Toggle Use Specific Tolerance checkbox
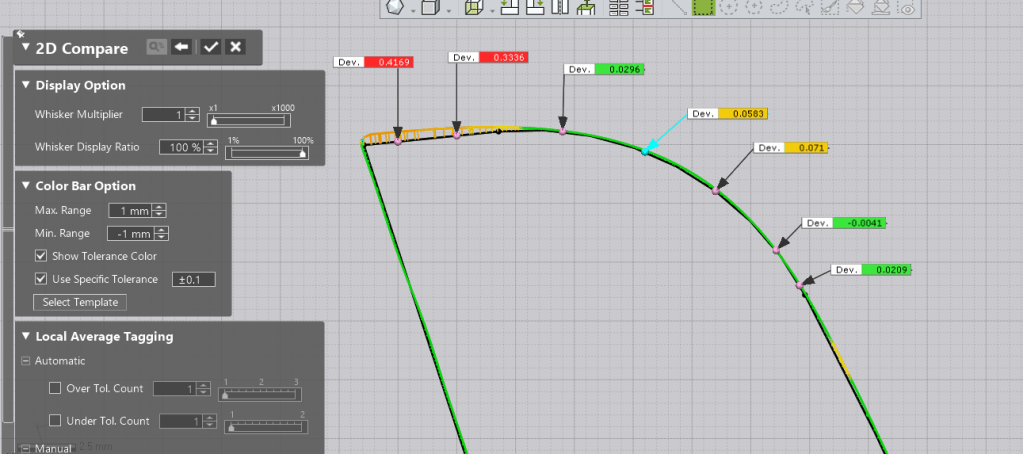The height and width of the screenshot is (454, 1023). click(x=41, y=279)
